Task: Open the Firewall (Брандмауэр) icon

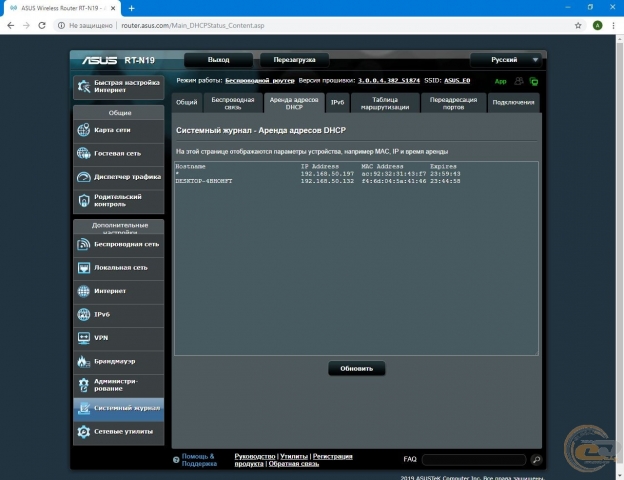Action: pyautogui.click(x=84, y=361)
